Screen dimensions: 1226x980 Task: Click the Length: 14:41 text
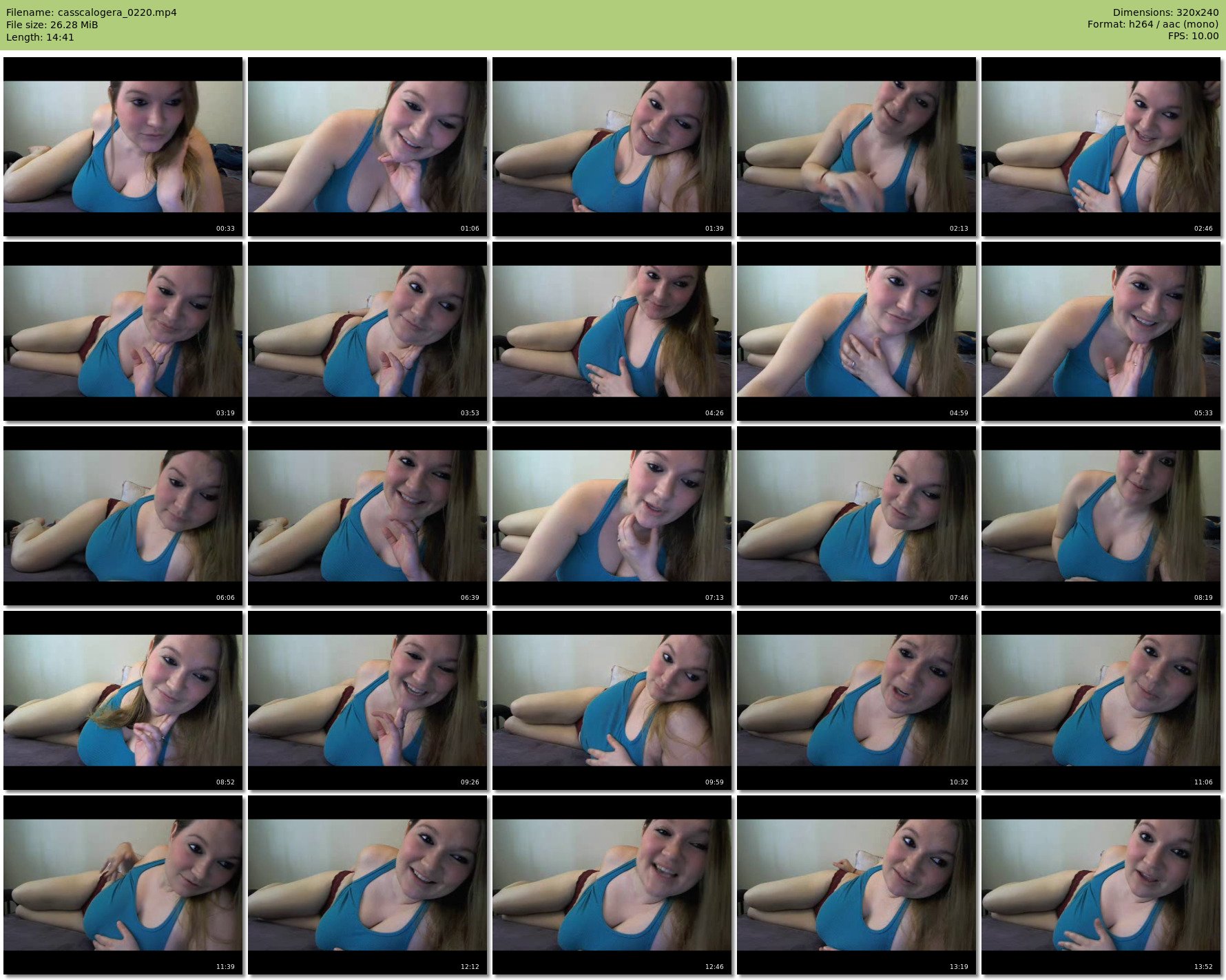click(40, 37)
